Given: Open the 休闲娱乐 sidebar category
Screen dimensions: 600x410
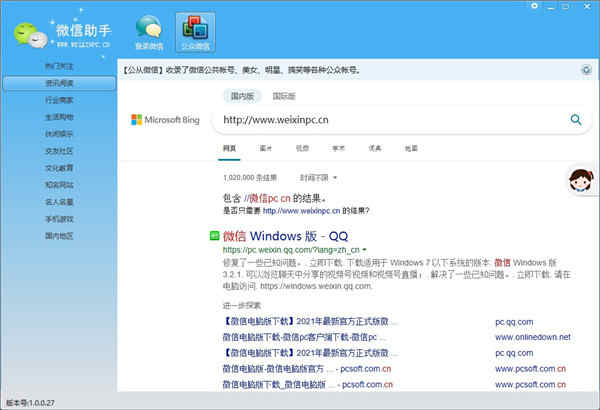Looking at the screenshot, I should 59,134.
